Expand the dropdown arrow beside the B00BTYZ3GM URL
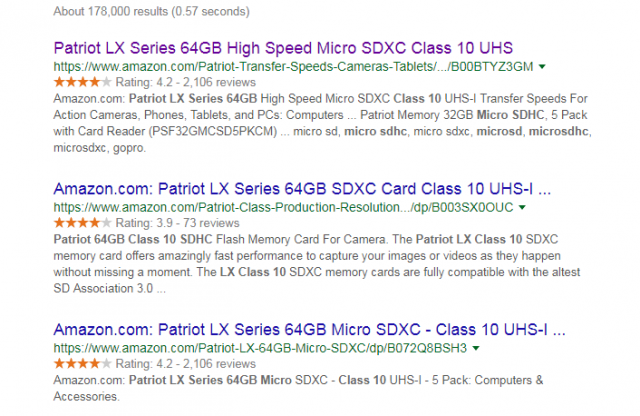Screen dimensions: 640x416 point(542,66)
